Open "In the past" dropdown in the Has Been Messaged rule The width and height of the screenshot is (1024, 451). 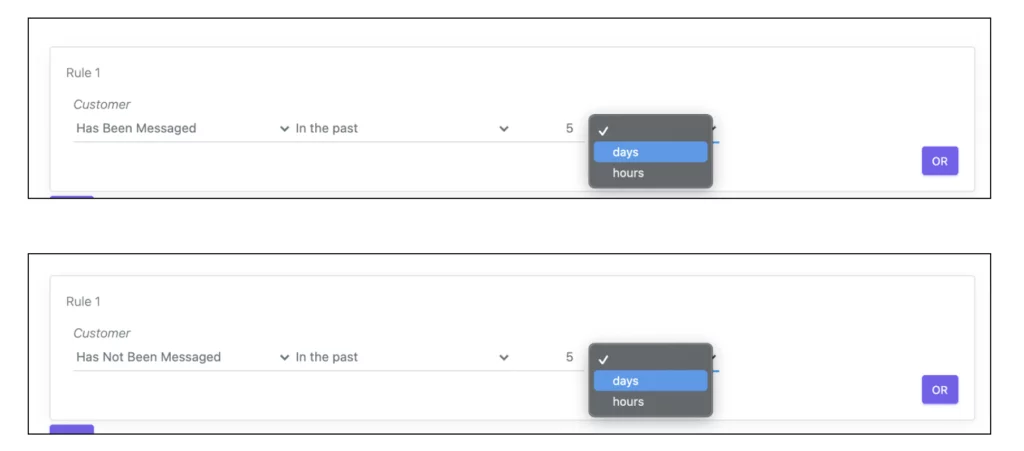402,129
